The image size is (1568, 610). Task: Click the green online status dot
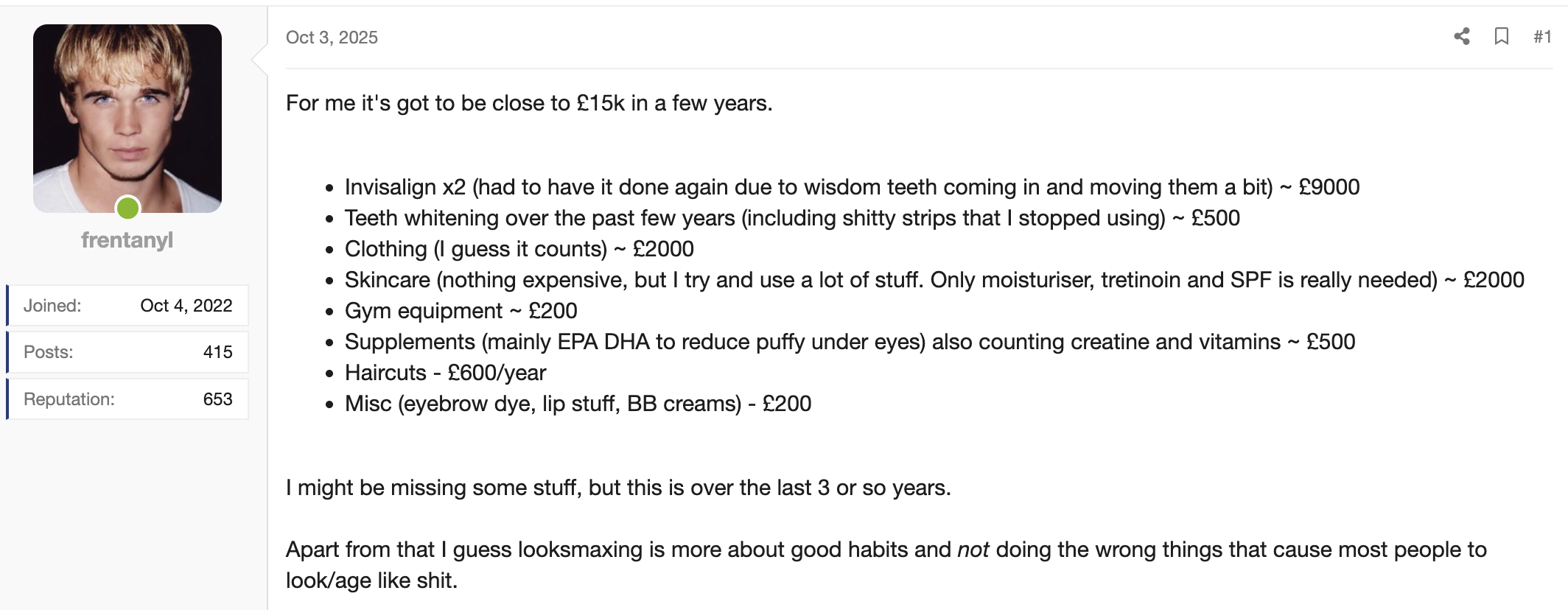(127, 208)
